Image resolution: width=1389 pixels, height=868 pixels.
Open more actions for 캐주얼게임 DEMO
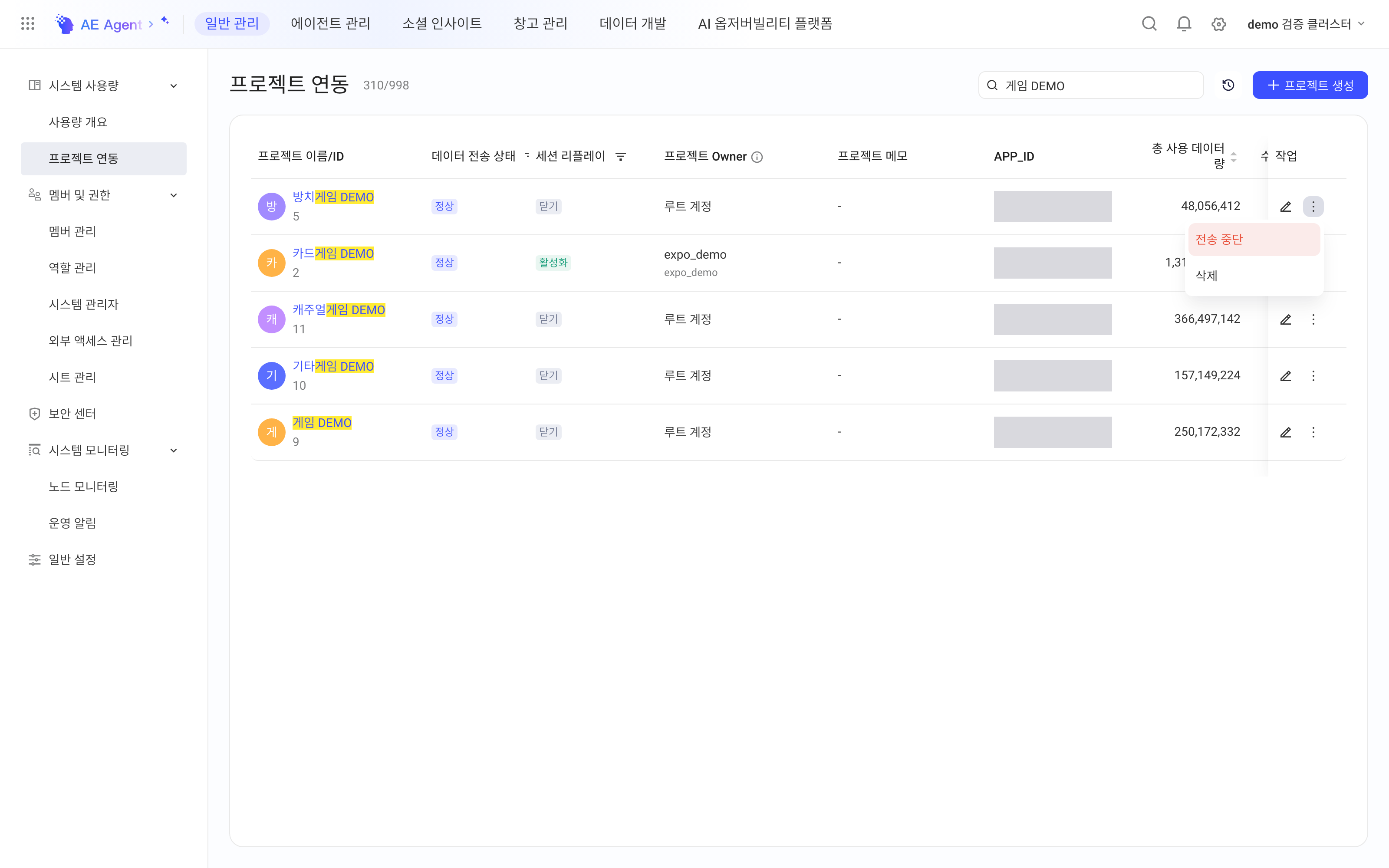[x=1313, y=319]
